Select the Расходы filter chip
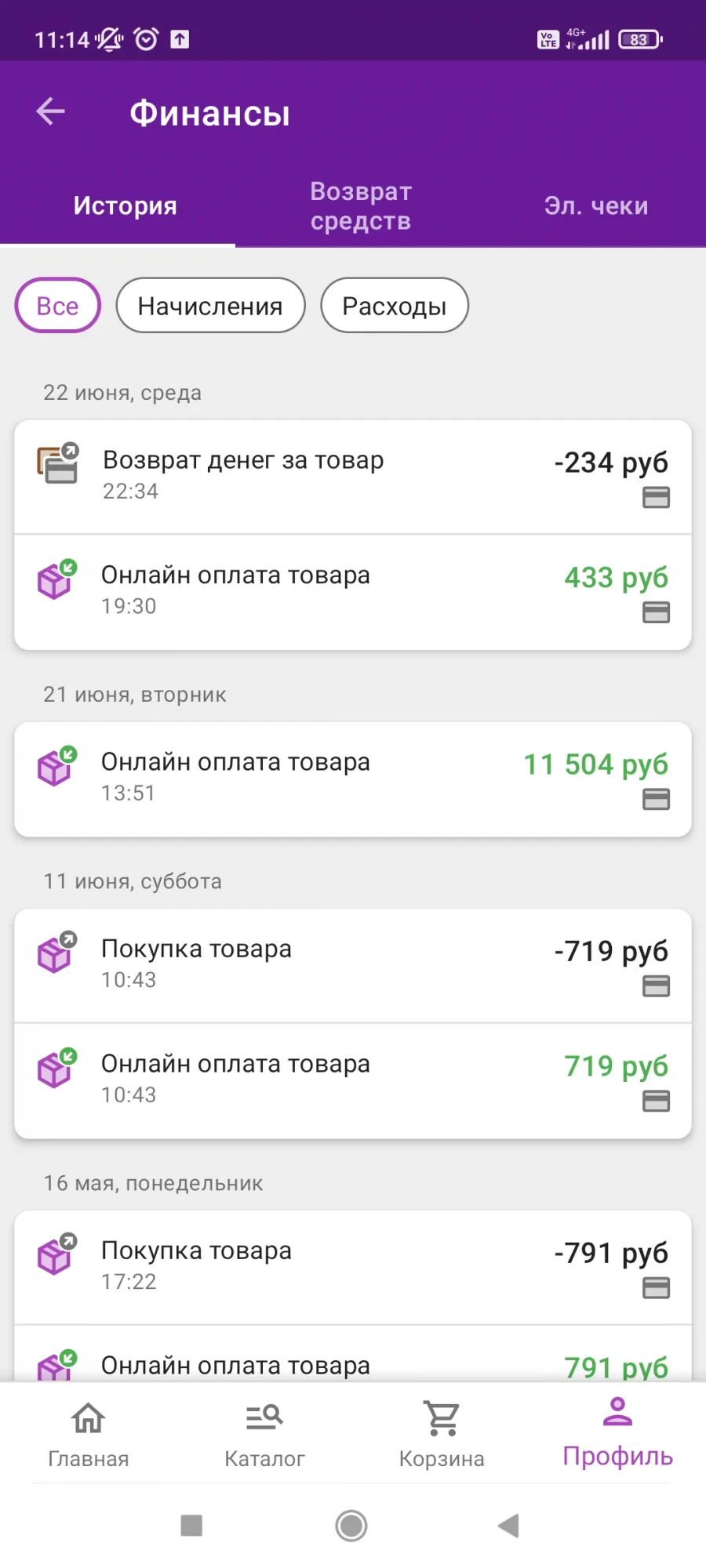The width and height of the screenshot is (706, 1568). click(x=395, y=305)
